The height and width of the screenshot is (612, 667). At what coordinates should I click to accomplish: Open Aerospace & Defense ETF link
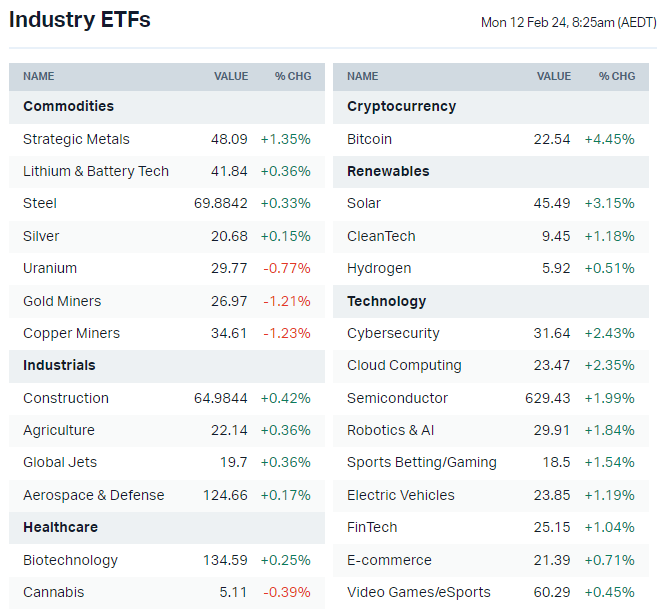pyautogui.click(x=94, y=495)
